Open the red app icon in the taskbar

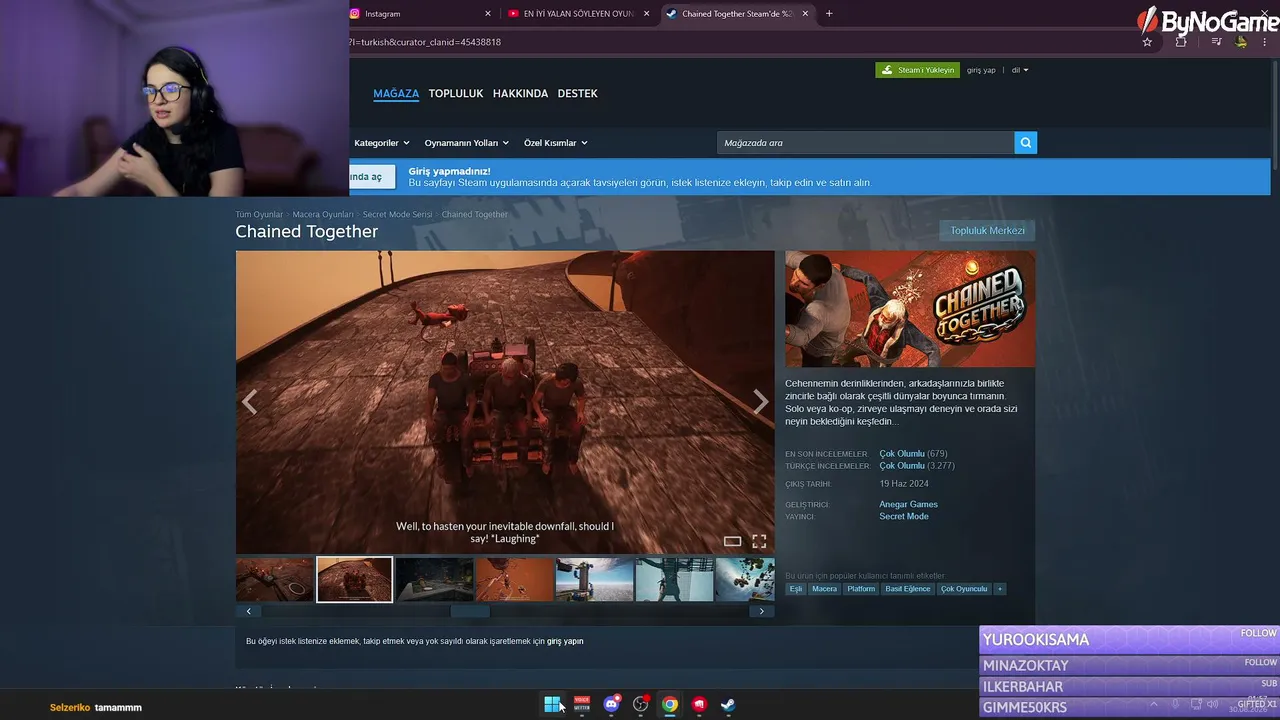699,704
